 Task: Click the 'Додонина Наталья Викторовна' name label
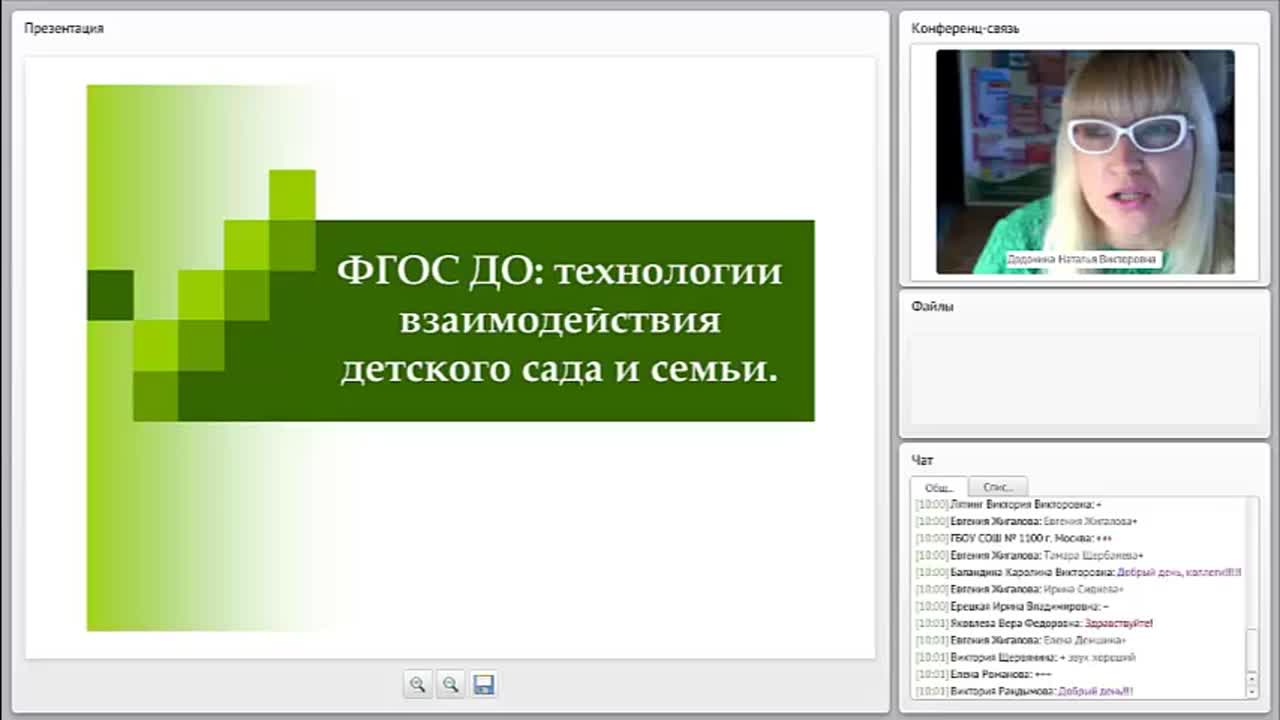tap(1082, 259)
